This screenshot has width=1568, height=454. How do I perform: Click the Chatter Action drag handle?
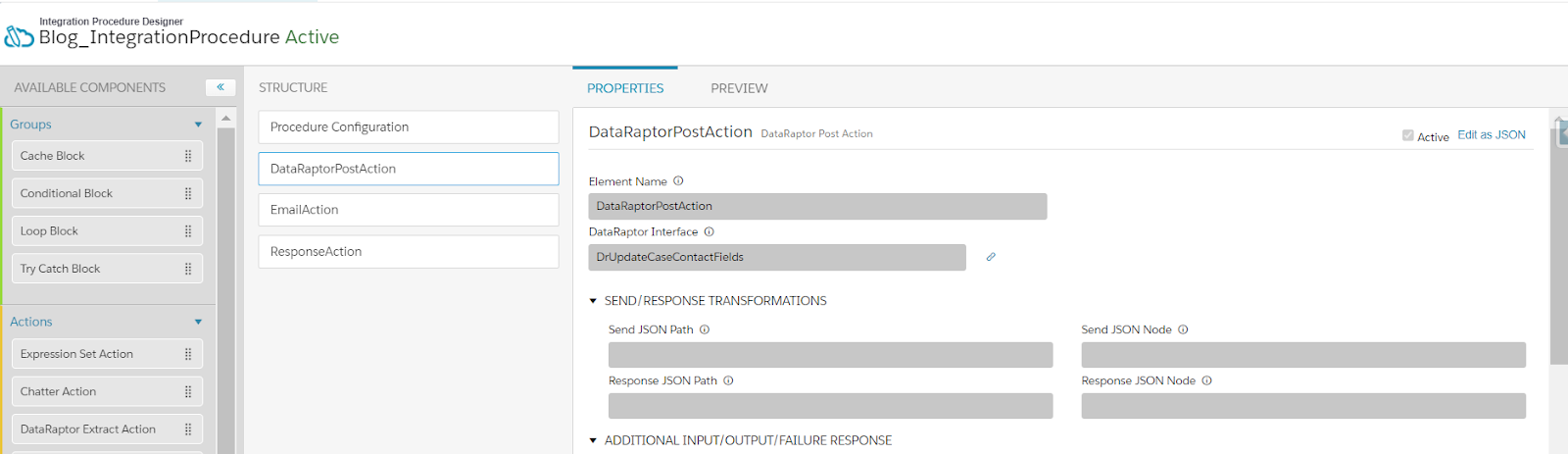pyautogui.click(x=188, y=391)
